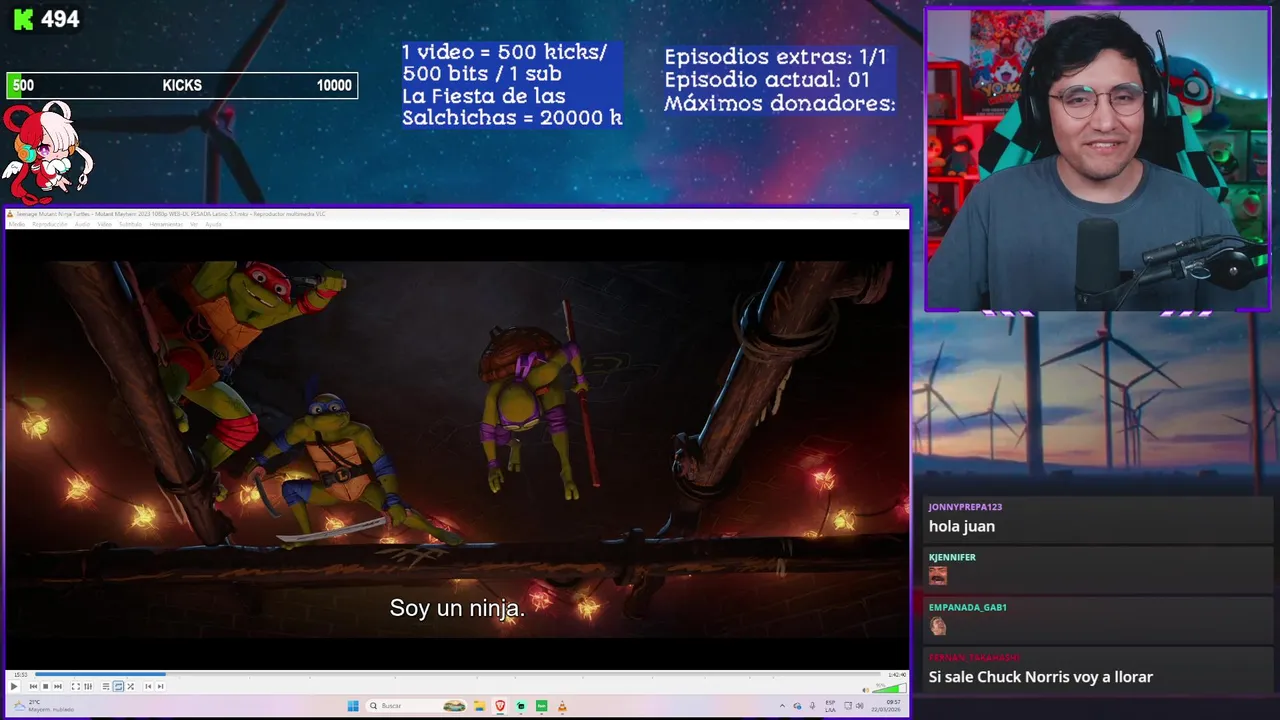Screen dimensions: 1280x720
Task: Click the taskbar Buscar search box
Action: coord(416,706)
